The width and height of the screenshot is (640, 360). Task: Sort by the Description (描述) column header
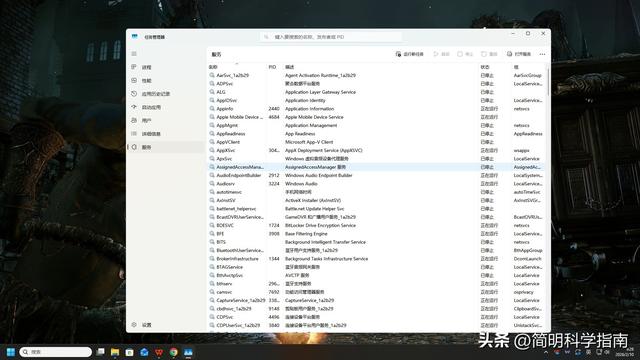coord(289,67)
